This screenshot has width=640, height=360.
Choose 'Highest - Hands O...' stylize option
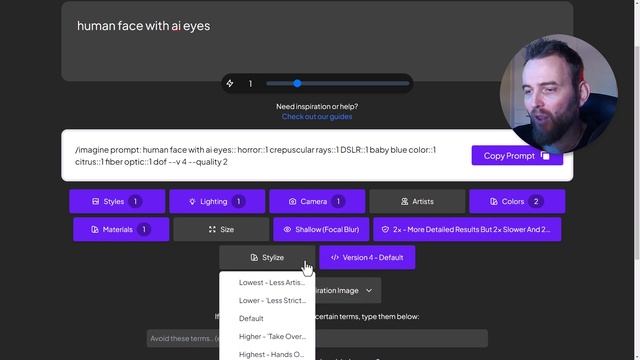coord(267,354)
